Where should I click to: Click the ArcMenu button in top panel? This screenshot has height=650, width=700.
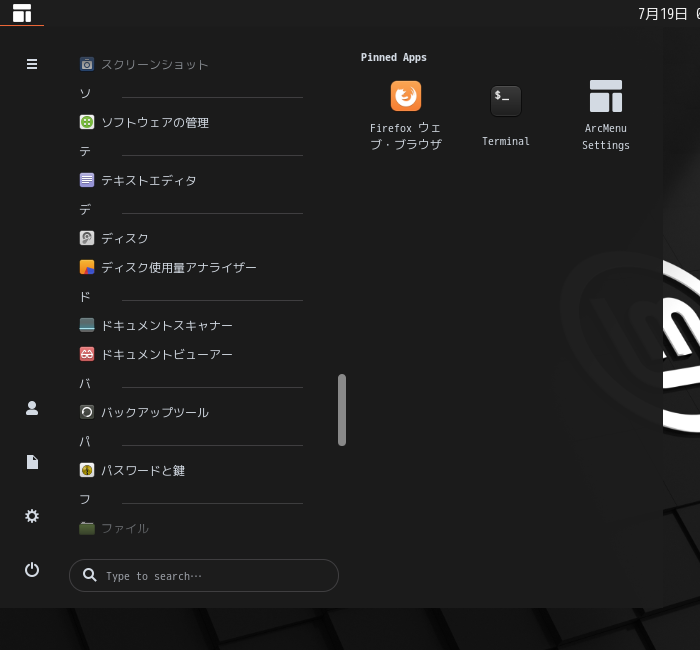click(x=22, y=13)
